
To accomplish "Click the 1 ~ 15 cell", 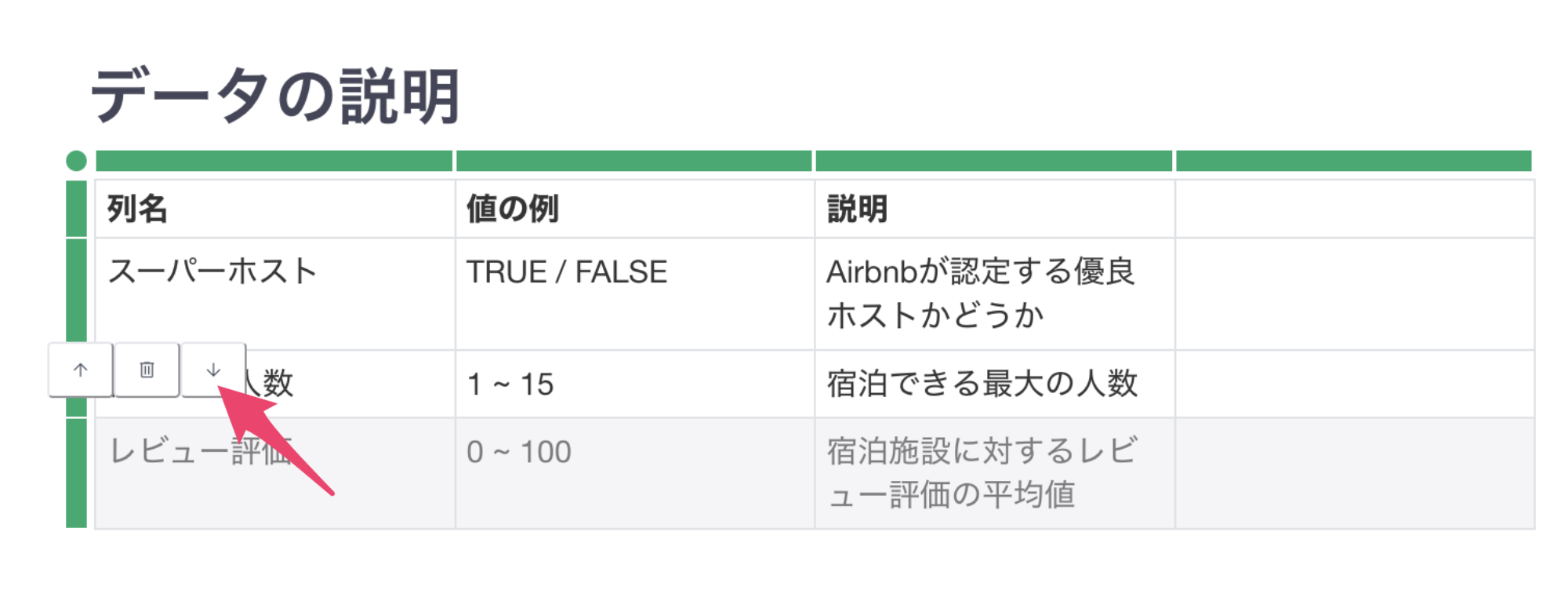I will [635, 384].
